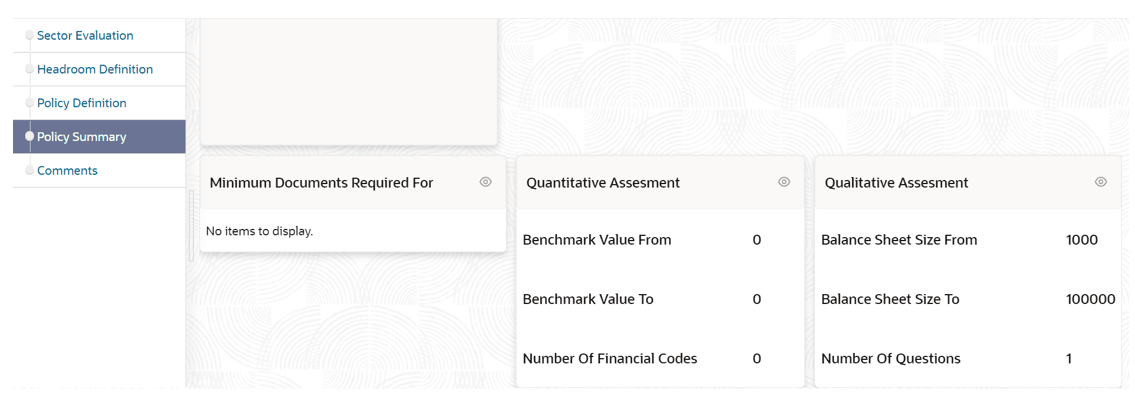Click the eye icon on Quantitative Assesment

[x=784, y=182]
